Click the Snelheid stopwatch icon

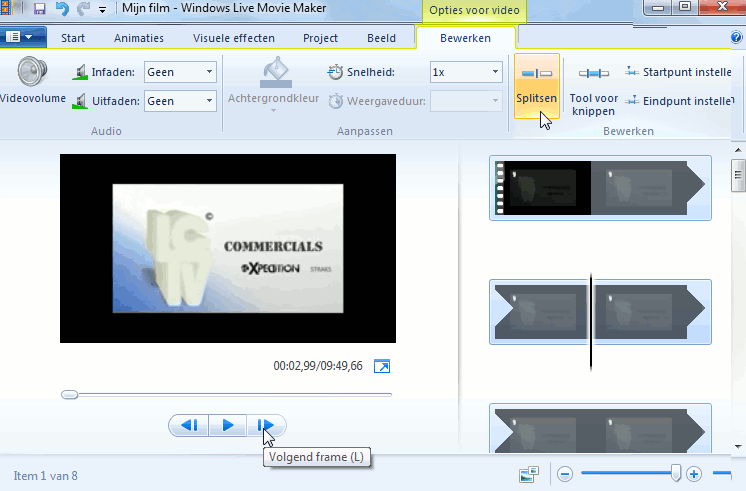(x=335, y=72)
